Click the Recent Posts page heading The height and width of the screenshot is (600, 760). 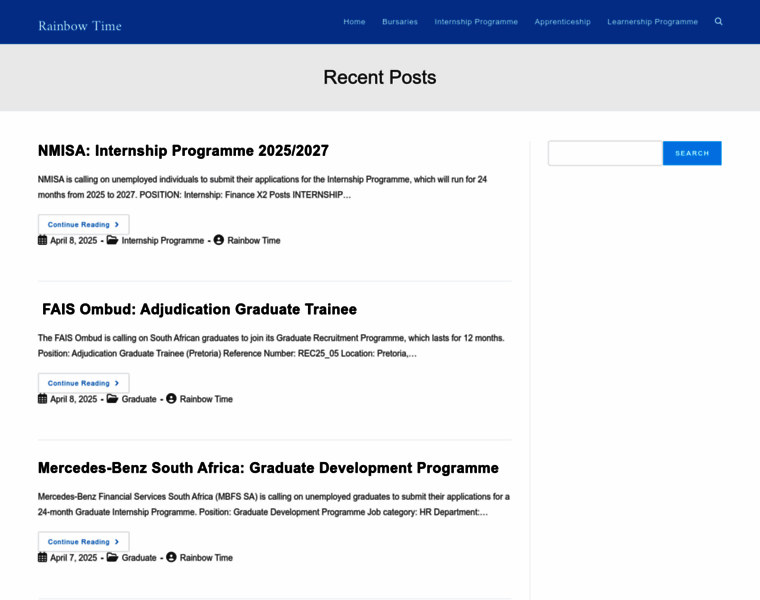click(380, 78)
